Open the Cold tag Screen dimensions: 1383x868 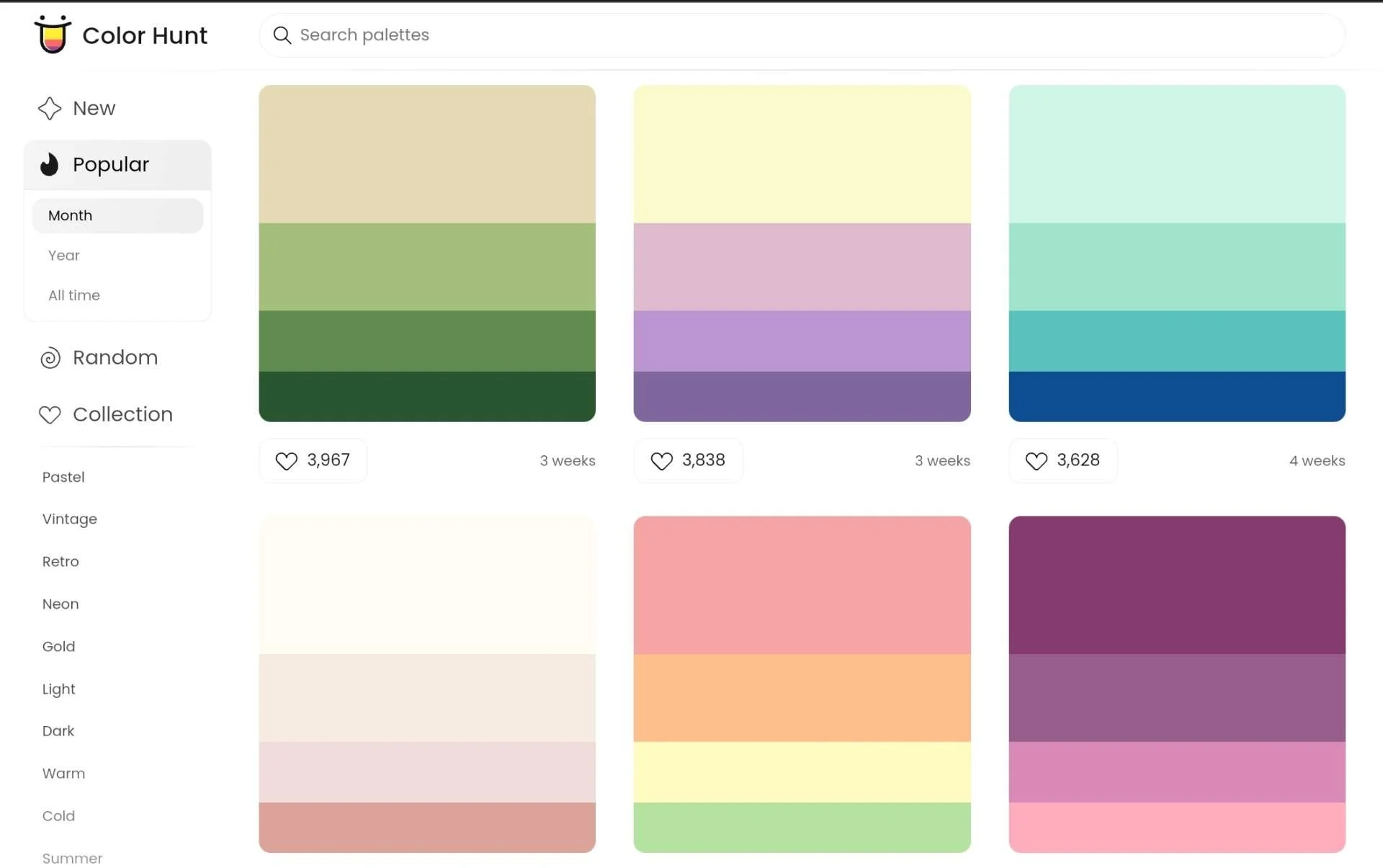pos(58,815)
